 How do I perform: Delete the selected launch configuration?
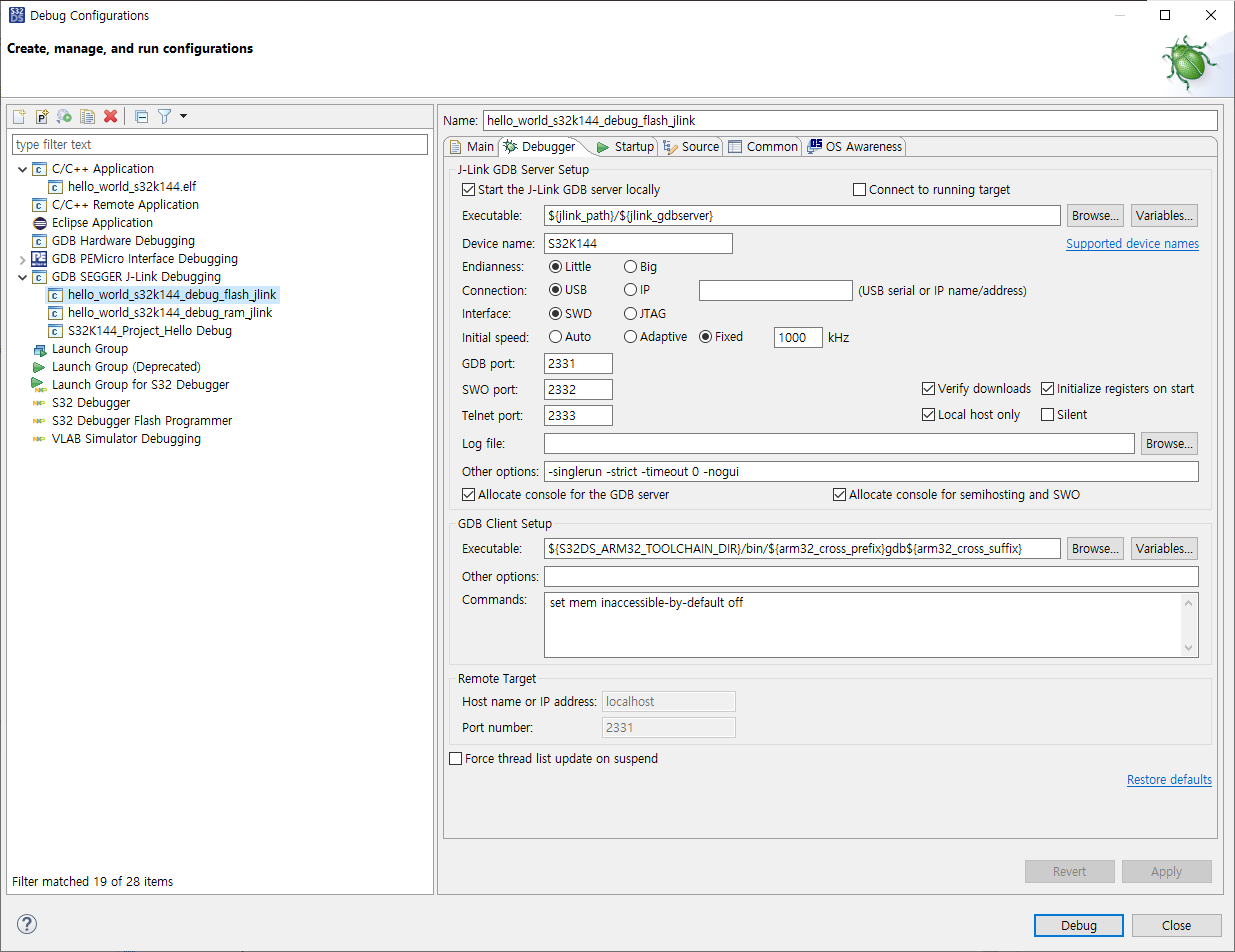(110, 116)
